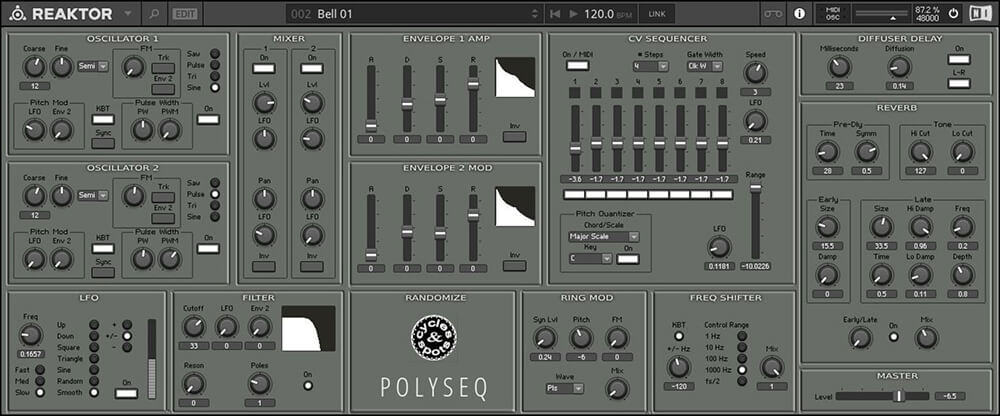Click Reverb Late Size knob
This screenshot has width=1000, height=416.
[x=881, y=227]
